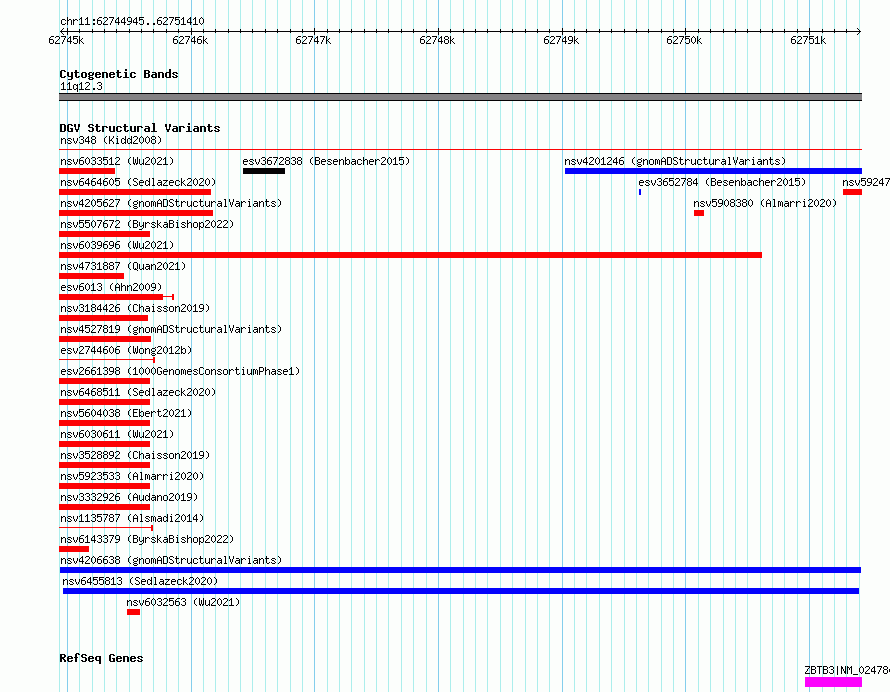The image size is (890, 692).
Task: Open the nsv4205627 gnomADStructuralVariants label
Action: point(171,203)
